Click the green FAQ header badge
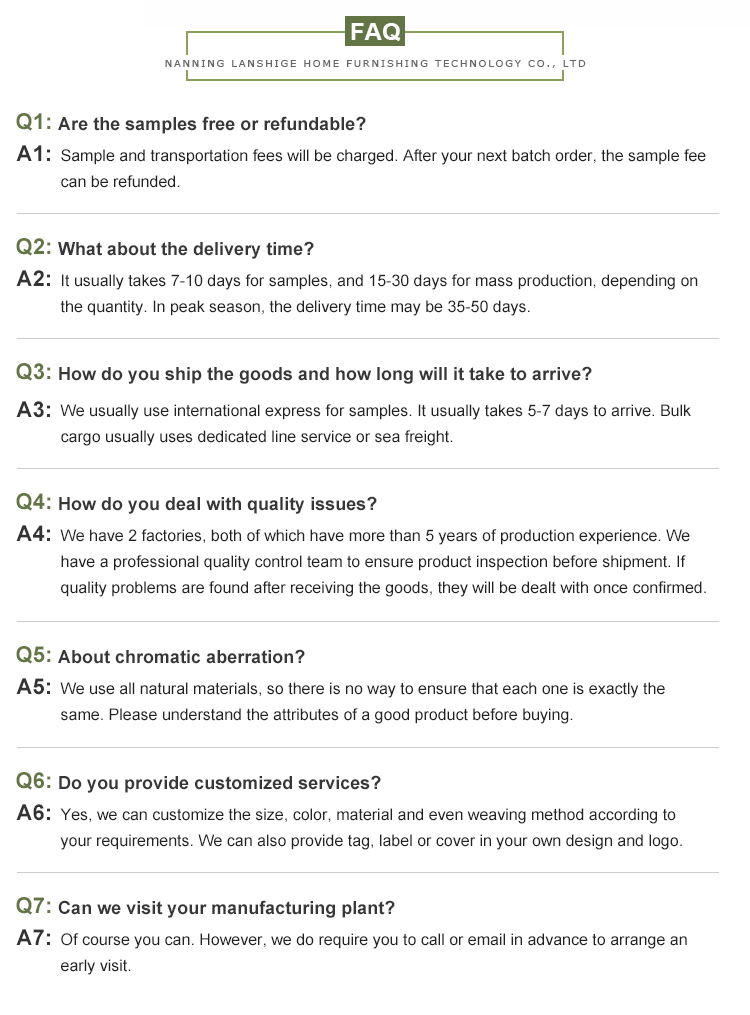This screenshot has width=750, height=1015. pos(375,32)
